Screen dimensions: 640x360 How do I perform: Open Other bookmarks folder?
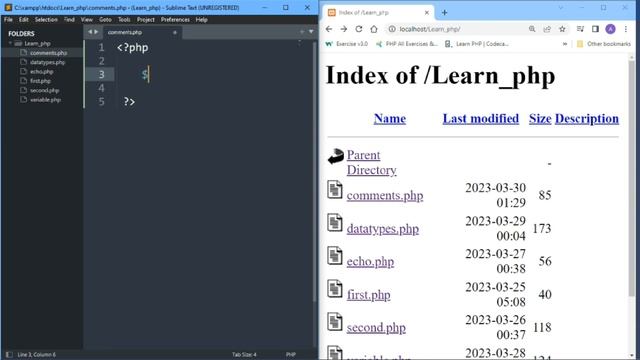pos(604,44)
